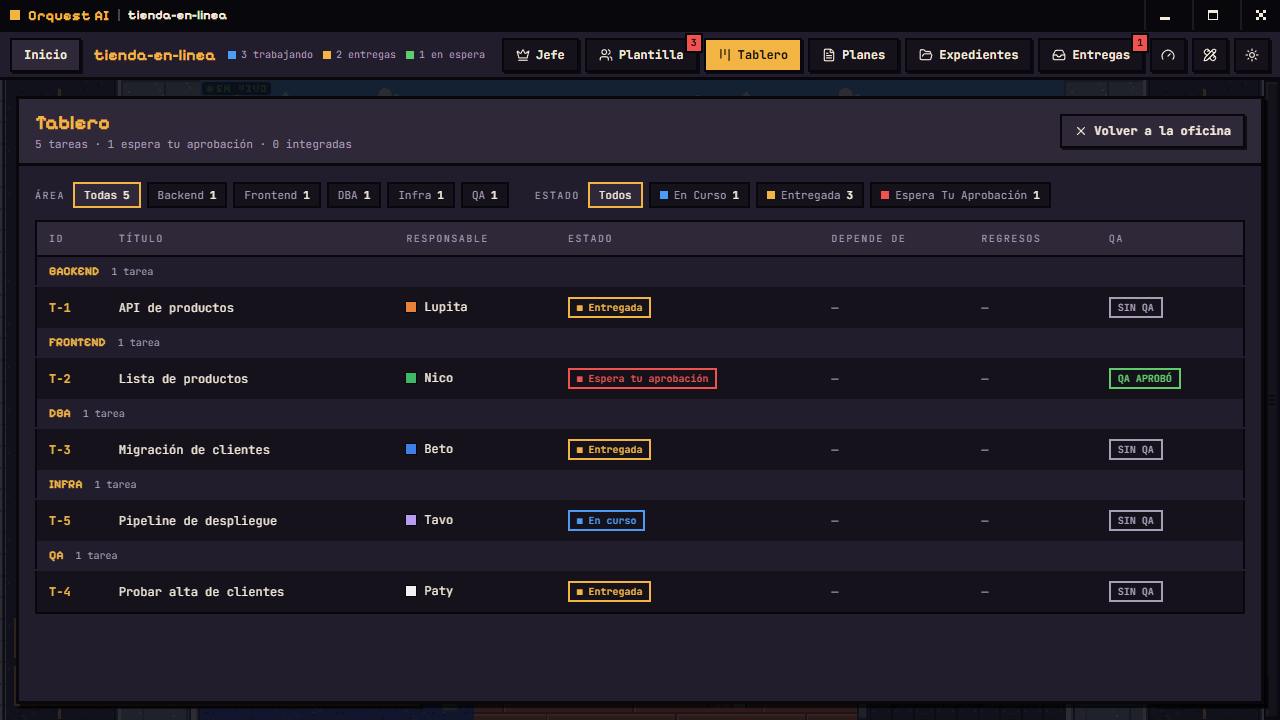Click the Espera tu aprobación badge for T-2
This screenshot has width=1280, height=720.
click(x=642, y=379)
